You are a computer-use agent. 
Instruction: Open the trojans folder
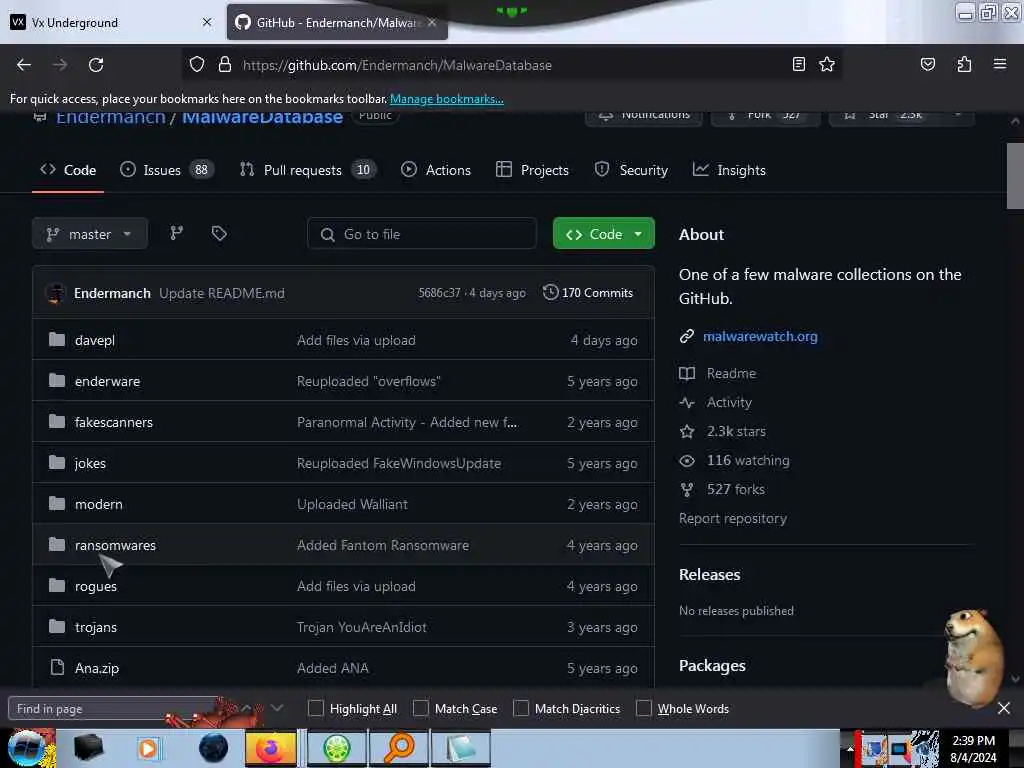95,627
